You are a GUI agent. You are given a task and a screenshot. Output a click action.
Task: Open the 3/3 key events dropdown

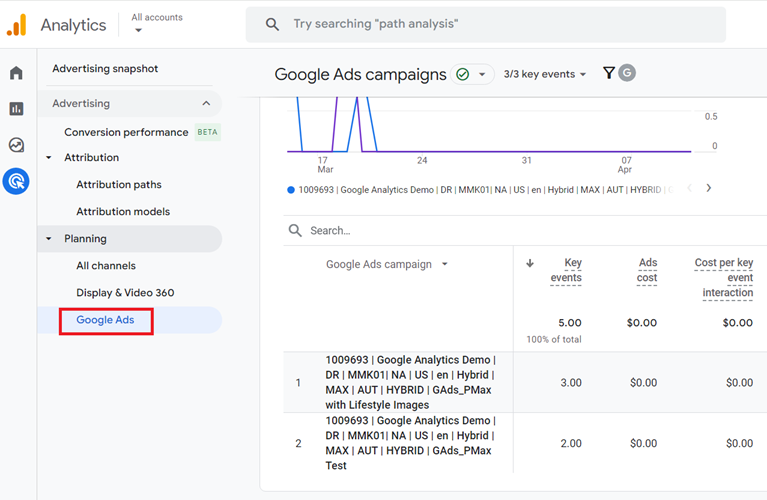pos(544,74)
